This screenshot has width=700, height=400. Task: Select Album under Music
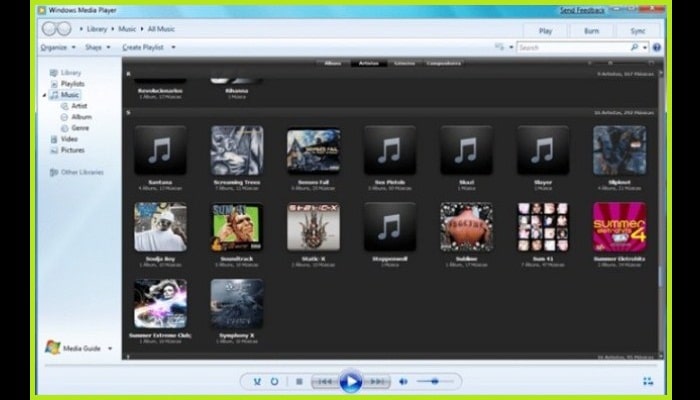click(76, 117)
